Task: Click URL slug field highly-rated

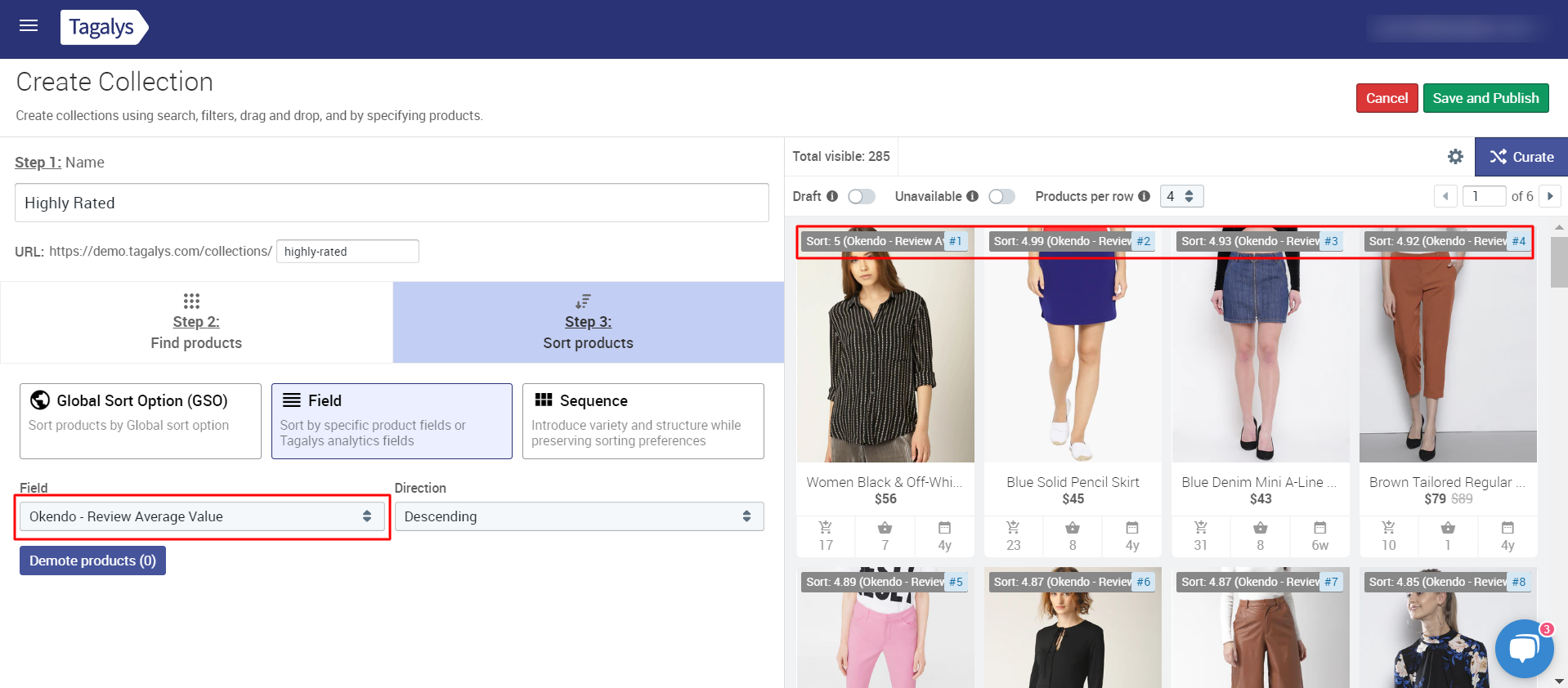Action: (x=347, y=251)
